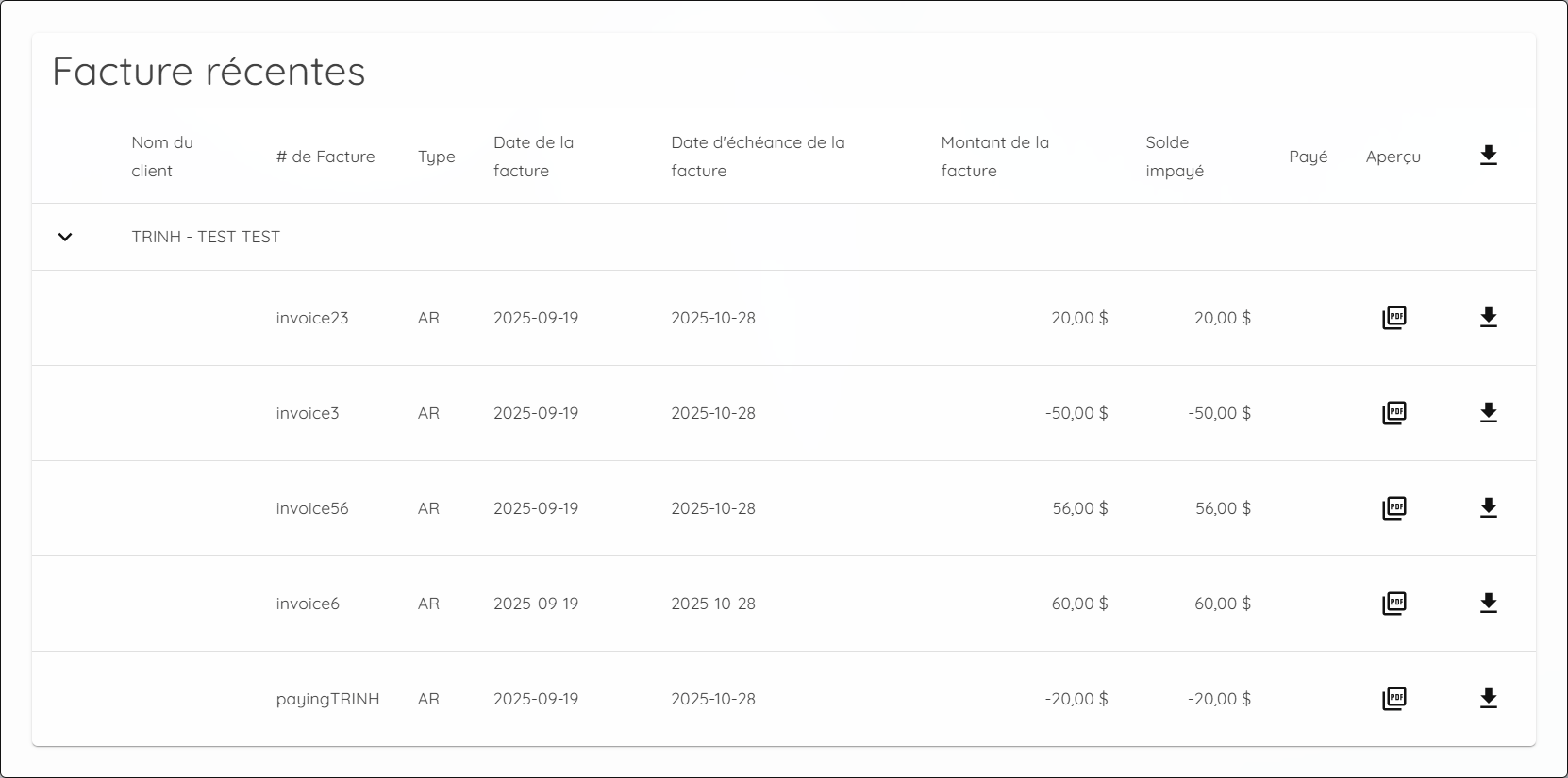Click download-all icon in table header
The height and width of the screenshot is (778, 1568).
point(1488,156)
